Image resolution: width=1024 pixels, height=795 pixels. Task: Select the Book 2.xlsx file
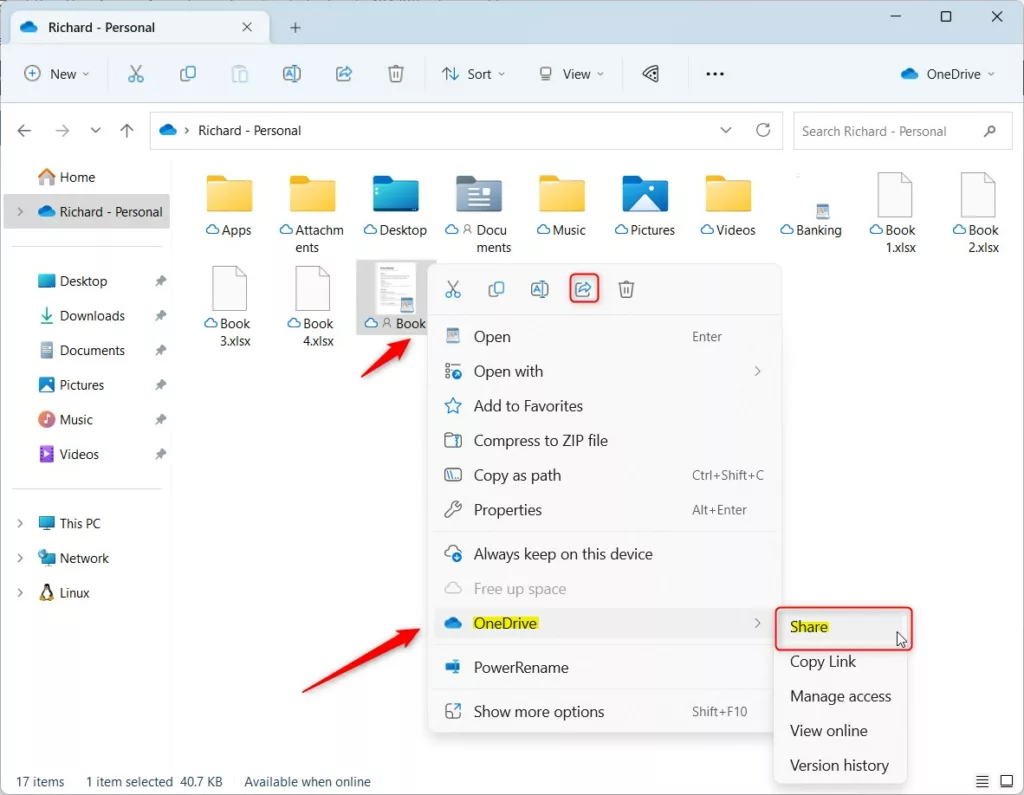tap(977, 214)
